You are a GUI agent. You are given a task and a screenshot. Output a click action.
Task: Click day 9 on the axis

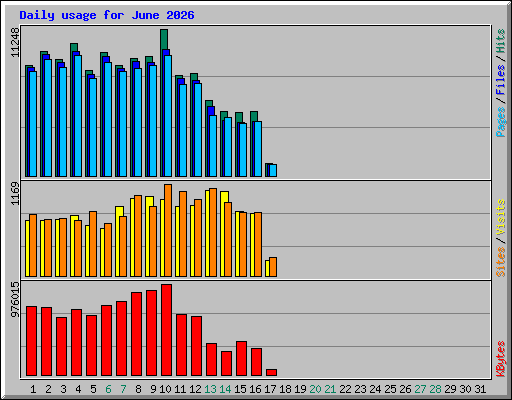click(x=153, y=389)
